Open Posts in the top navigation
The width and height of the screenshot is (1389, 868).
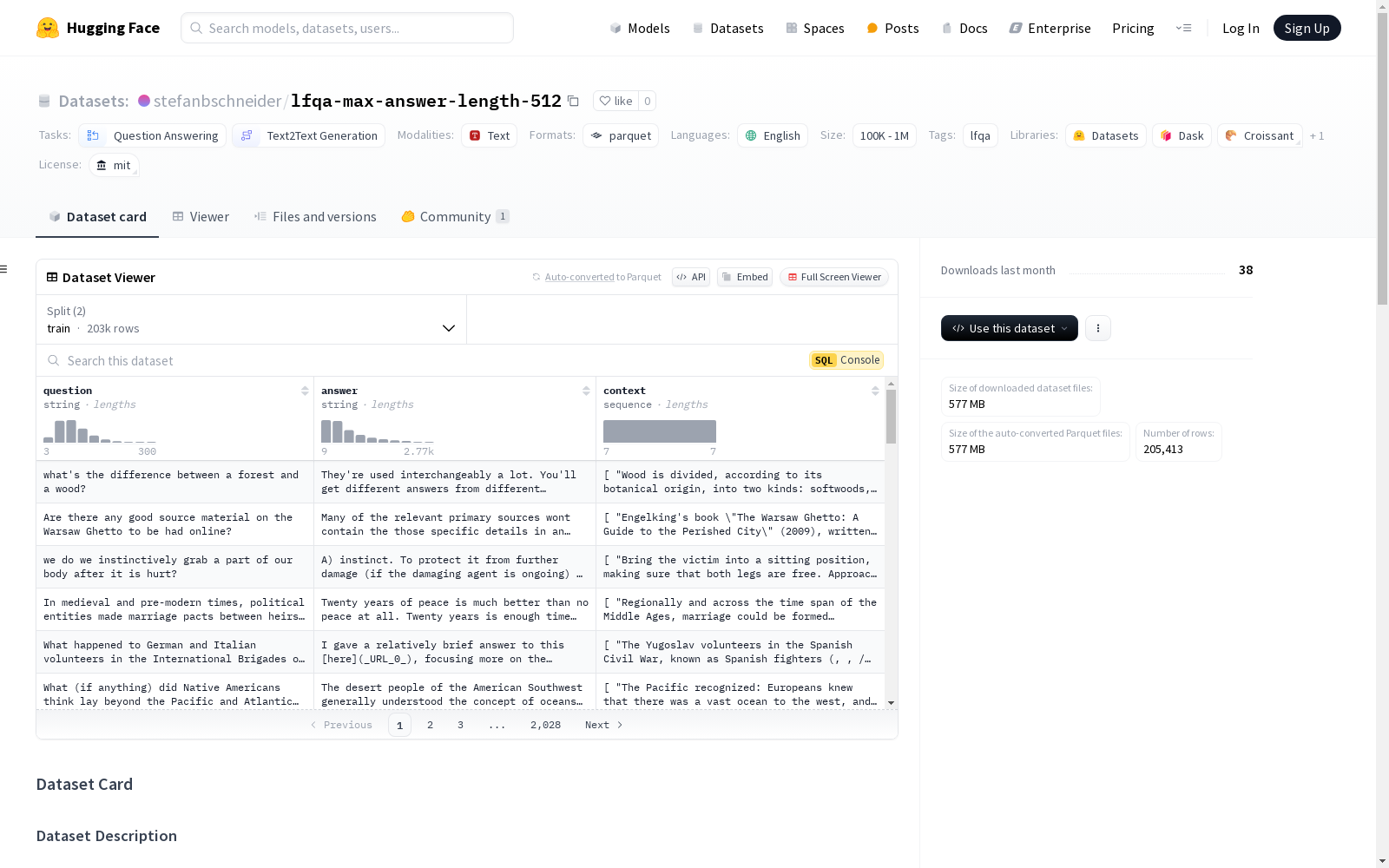tap(892, 28)
